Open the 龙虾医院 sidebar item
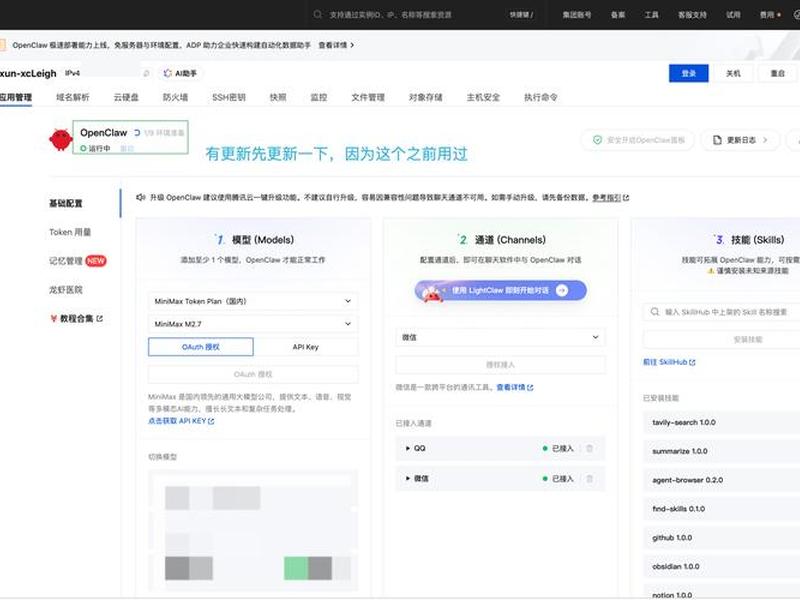 (x=66, y=290)
